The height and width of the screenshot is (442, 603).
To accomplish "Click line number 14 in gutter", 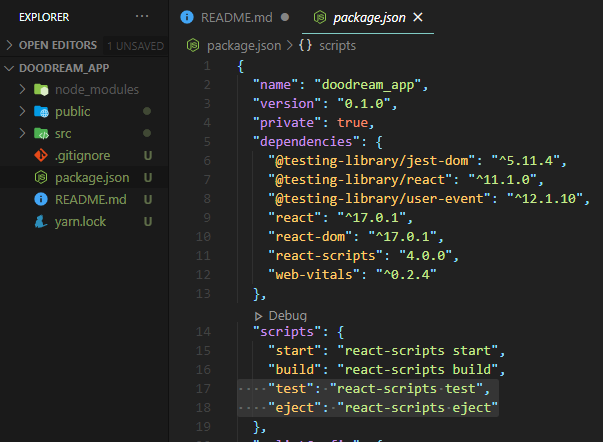I will (203, 332).
